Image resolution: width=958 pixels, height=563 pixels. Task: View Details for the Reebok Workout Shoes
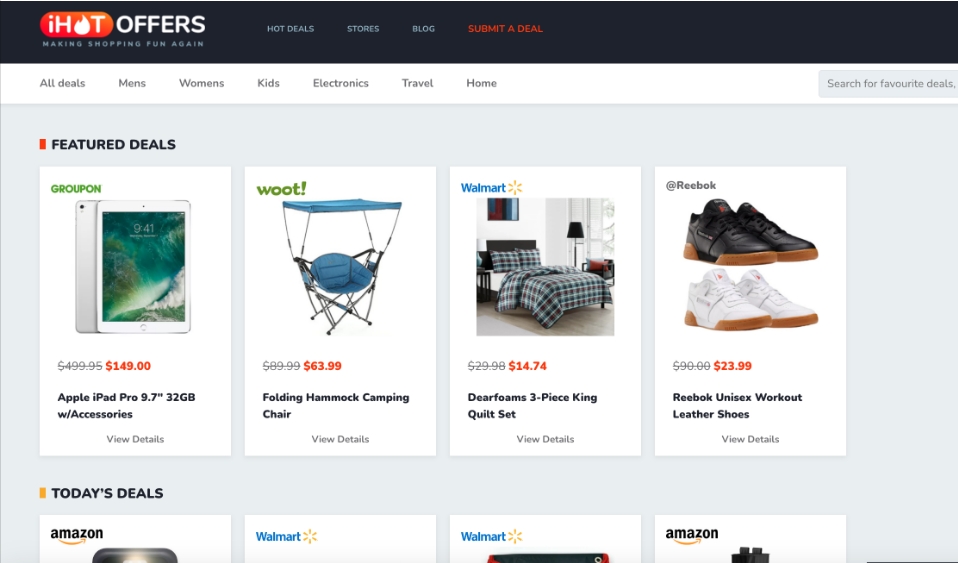[x=750, y=439]
